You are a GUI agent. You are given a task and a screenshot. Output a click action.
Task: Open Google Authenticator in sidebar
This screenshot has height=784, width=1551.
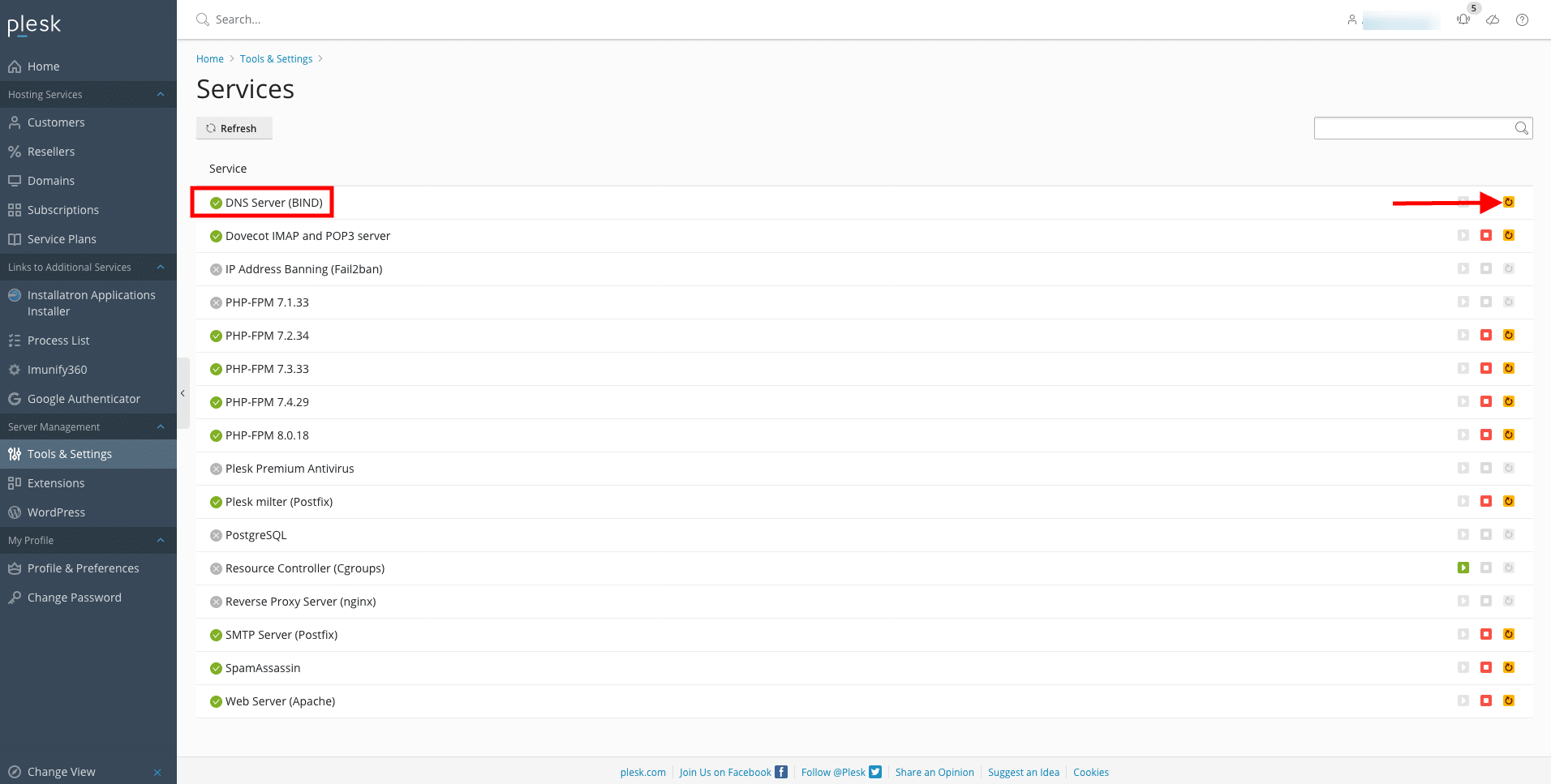click(88, 399)
